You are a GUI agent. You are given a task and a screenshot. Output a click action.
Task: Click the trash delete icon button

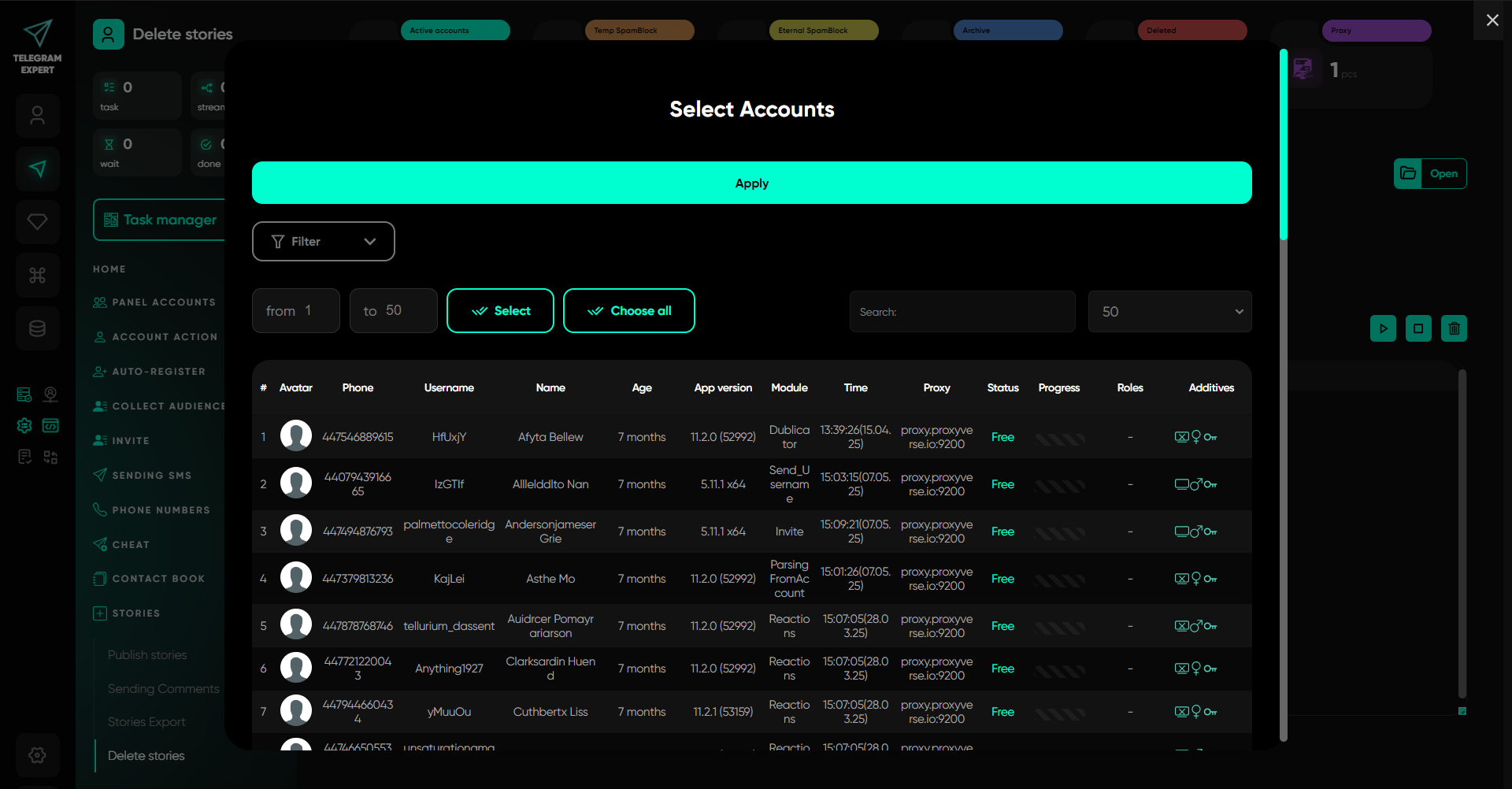point(1454,328)
